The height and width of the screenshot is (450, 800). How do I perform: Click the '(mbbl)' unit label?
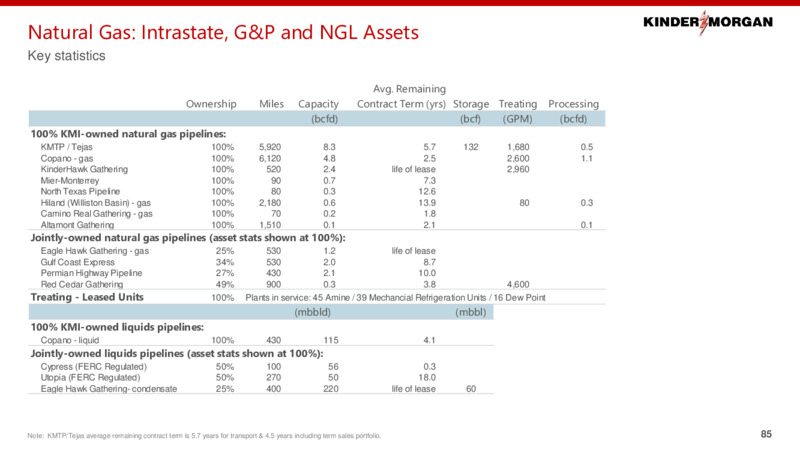tap(470, 312)
